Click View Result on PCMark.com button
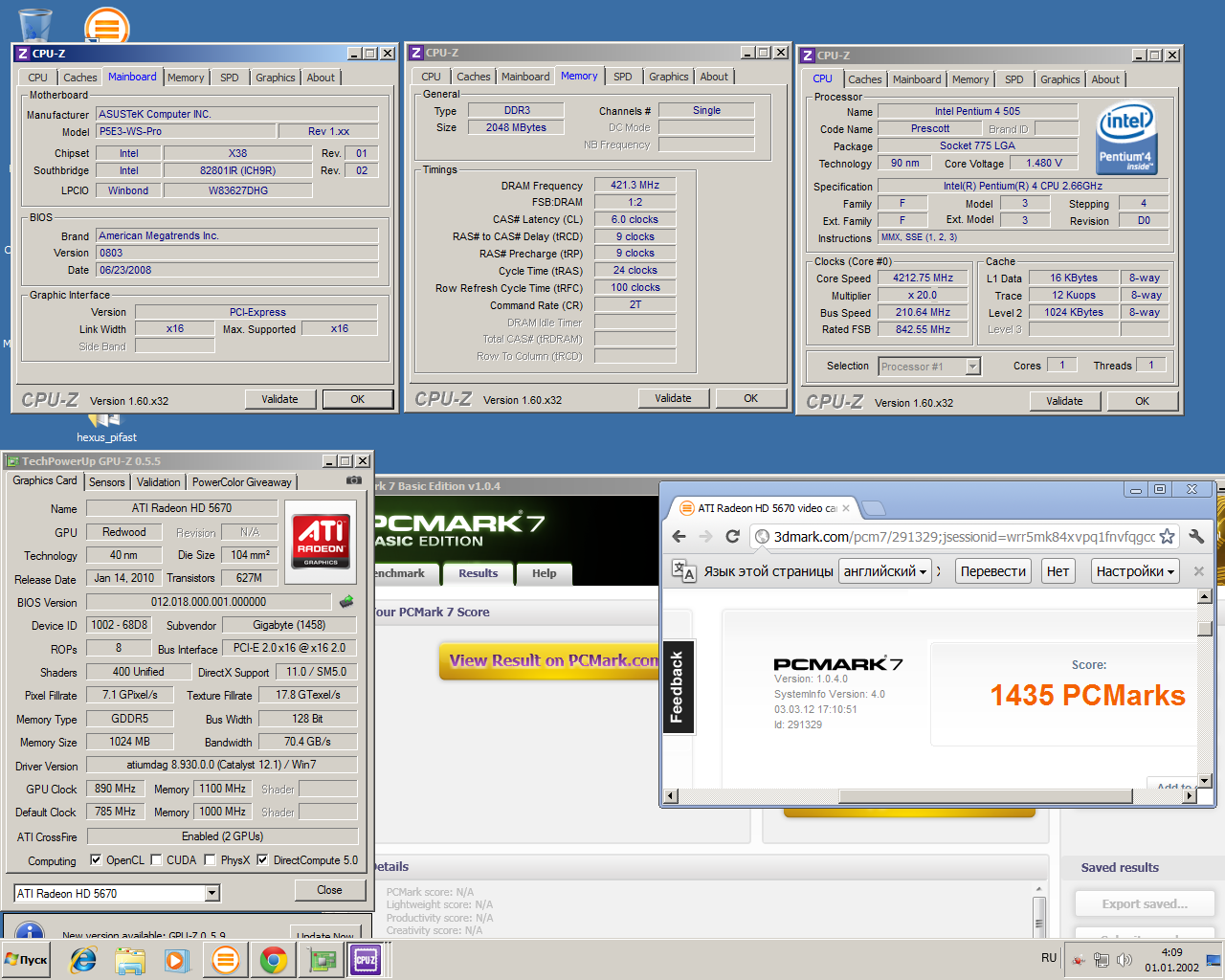Viewport: 1225px width, 980px height. (x=549, y=660)
